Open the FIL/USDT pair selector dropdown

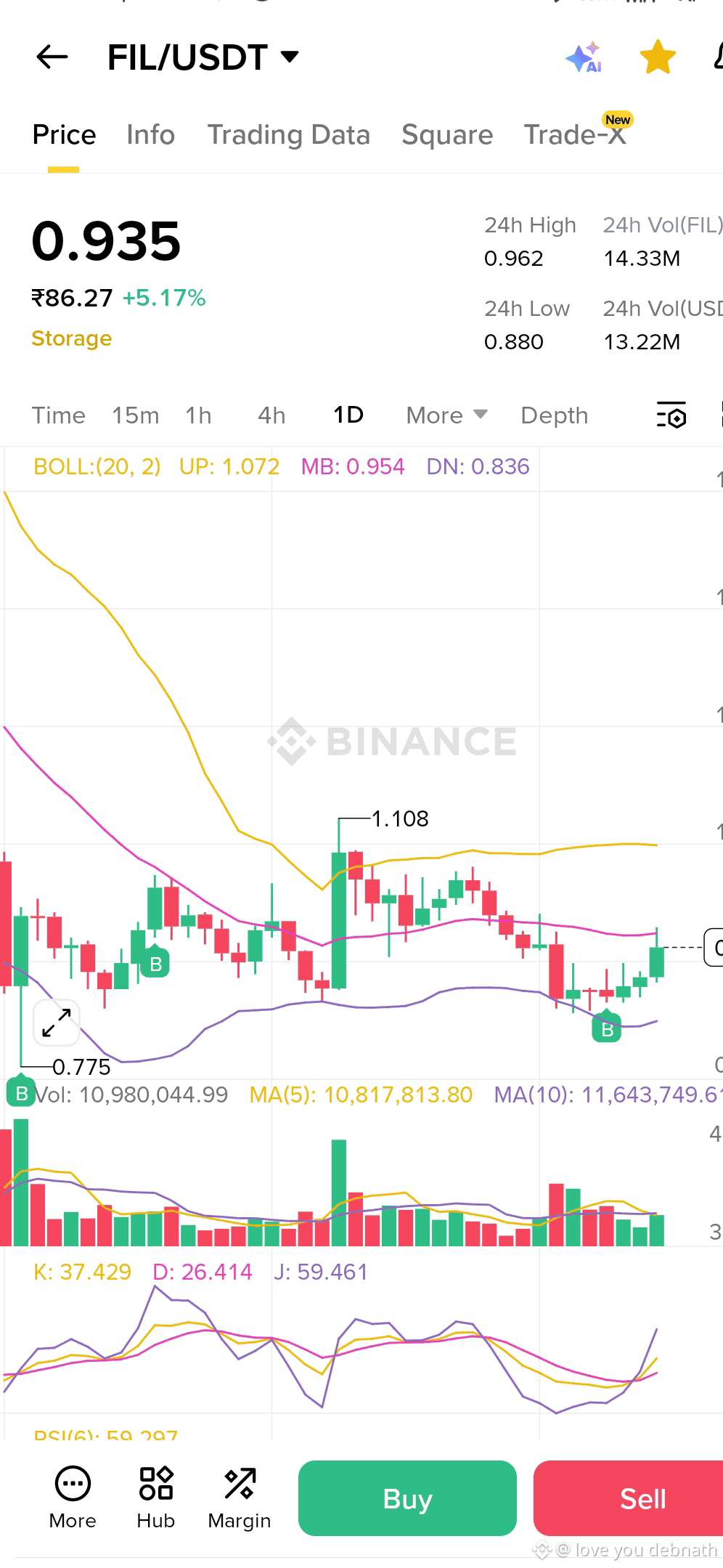(203, 57)
